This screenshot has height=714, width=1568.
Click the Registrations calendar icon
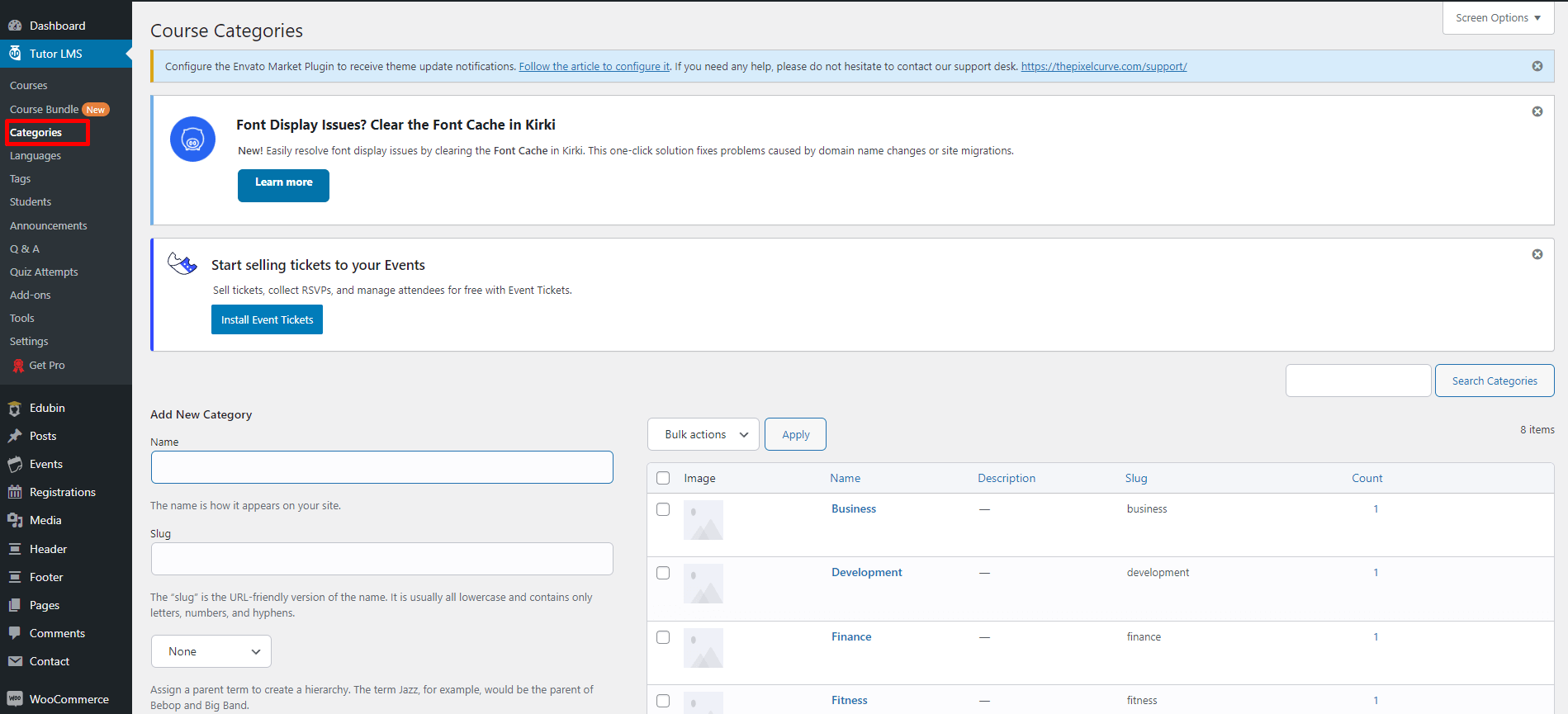coord(15,492)
